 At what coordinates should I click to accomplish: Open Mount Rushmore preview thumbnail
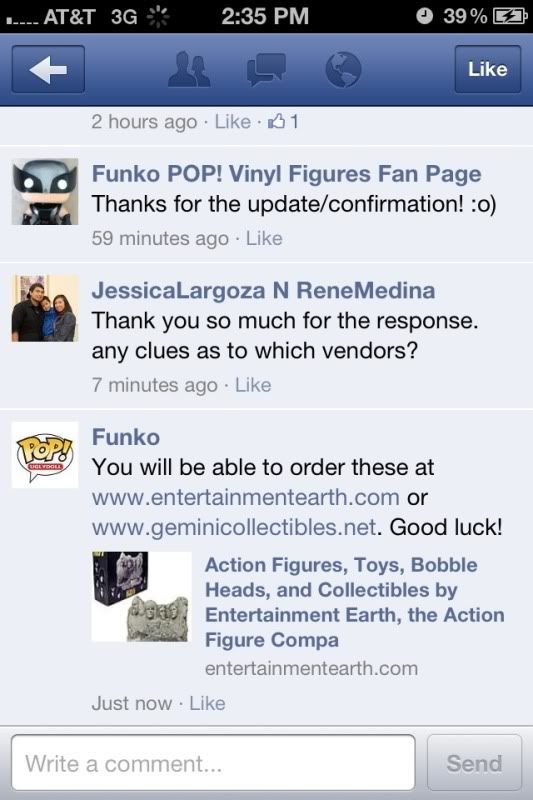pyautogui.click(x=142, y=596)
